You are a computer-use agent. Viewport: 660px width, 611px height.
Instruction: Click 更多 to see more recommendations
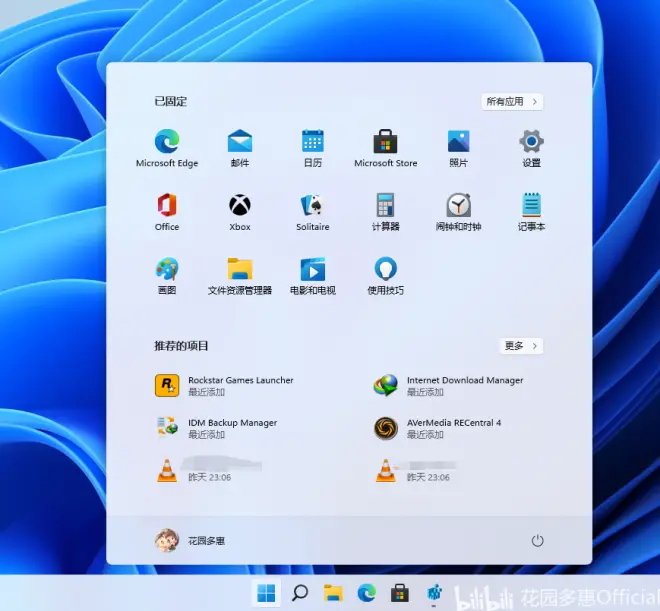[x=521, y=346]
